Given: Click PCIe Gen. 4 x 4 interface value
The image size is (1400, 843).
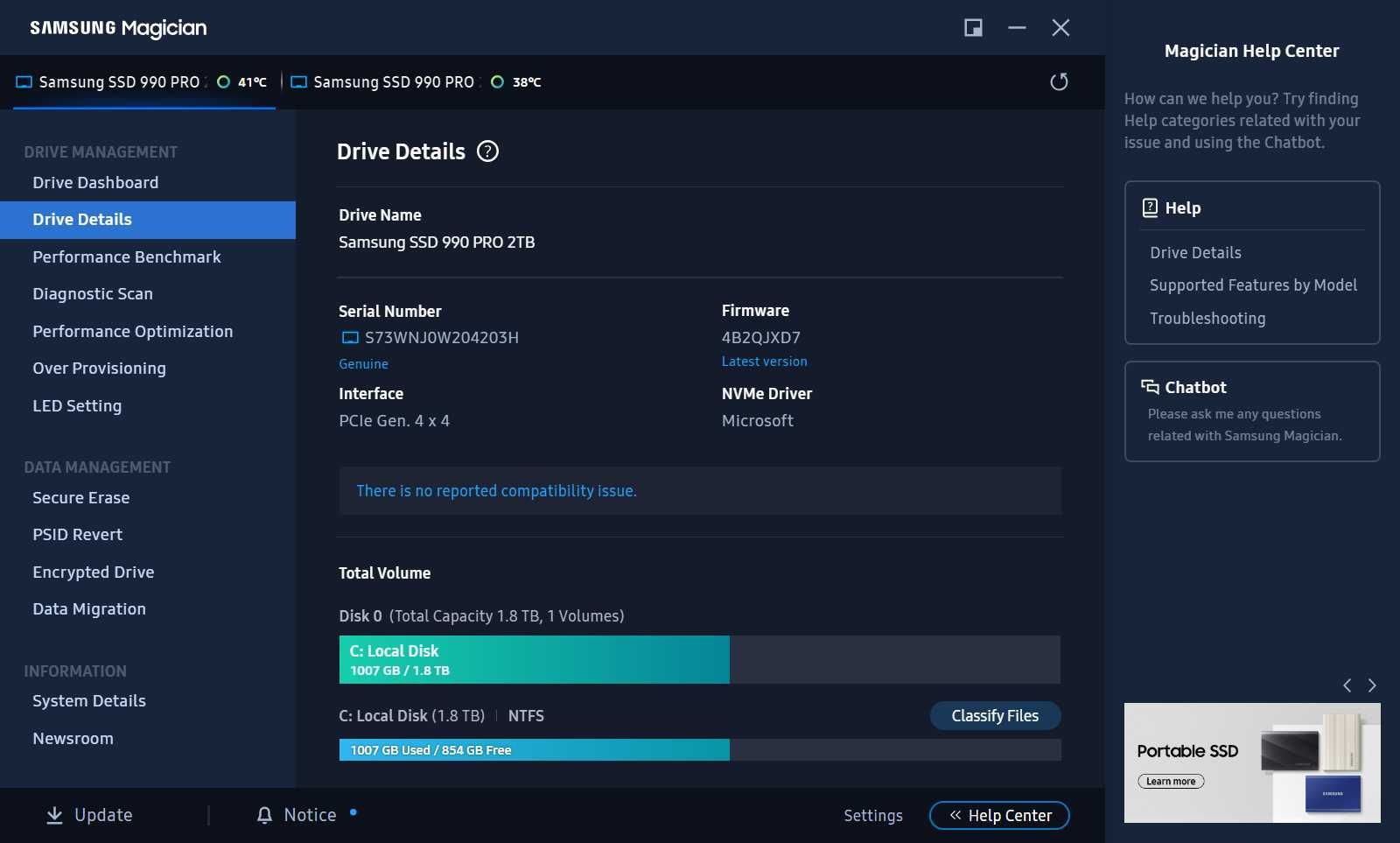Looking at the screenshot, I should [x=394, y=421].
